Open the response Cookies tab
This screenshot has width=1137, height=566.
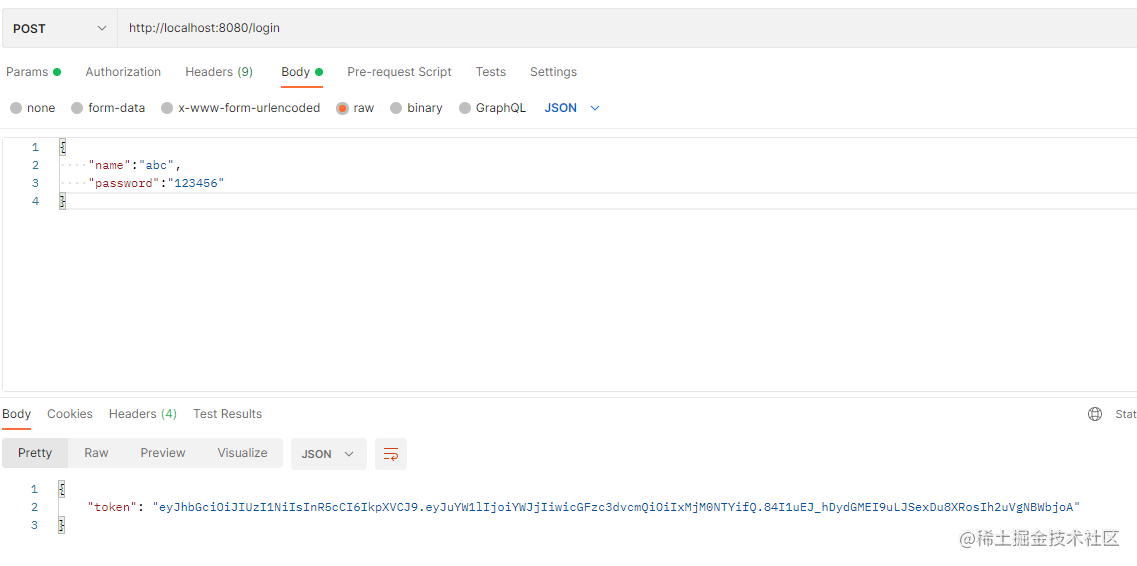pos(70,414)
